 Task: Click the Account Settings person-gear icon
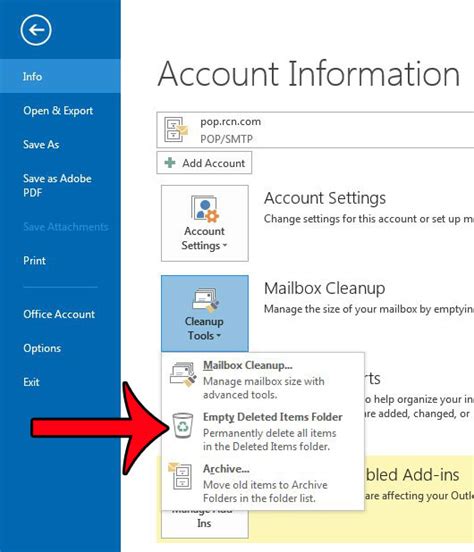(x=205, y=209)
